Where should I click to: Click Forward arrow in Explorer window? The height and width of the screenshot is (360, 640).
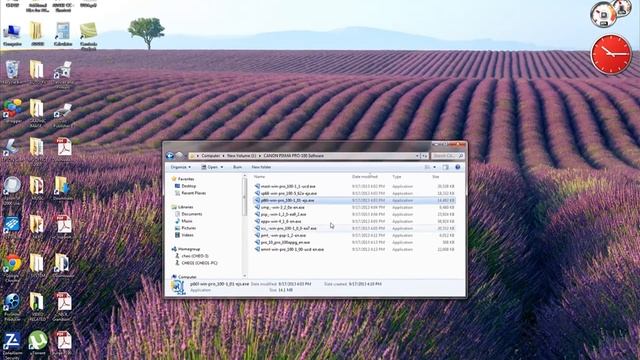click(x=179, y=156)
